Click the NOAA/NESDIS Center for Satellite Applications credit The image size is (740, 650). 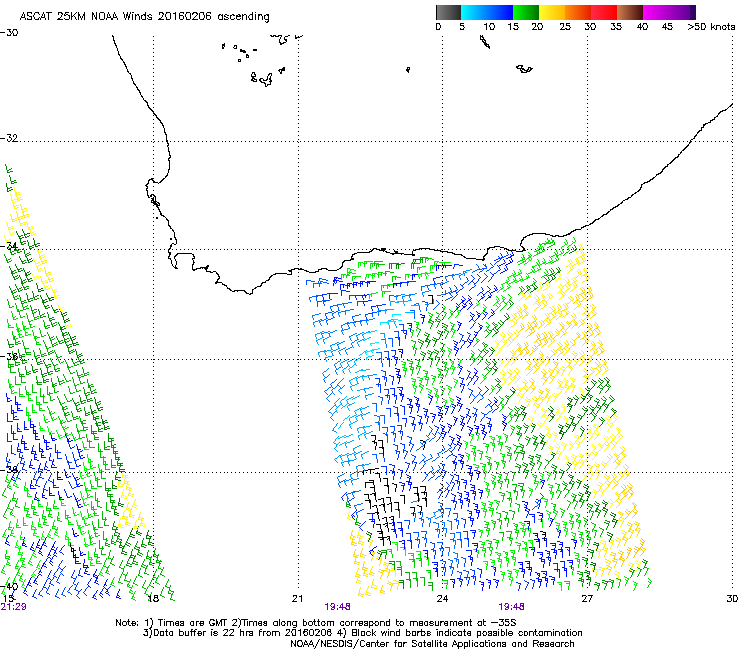[432, 644]
